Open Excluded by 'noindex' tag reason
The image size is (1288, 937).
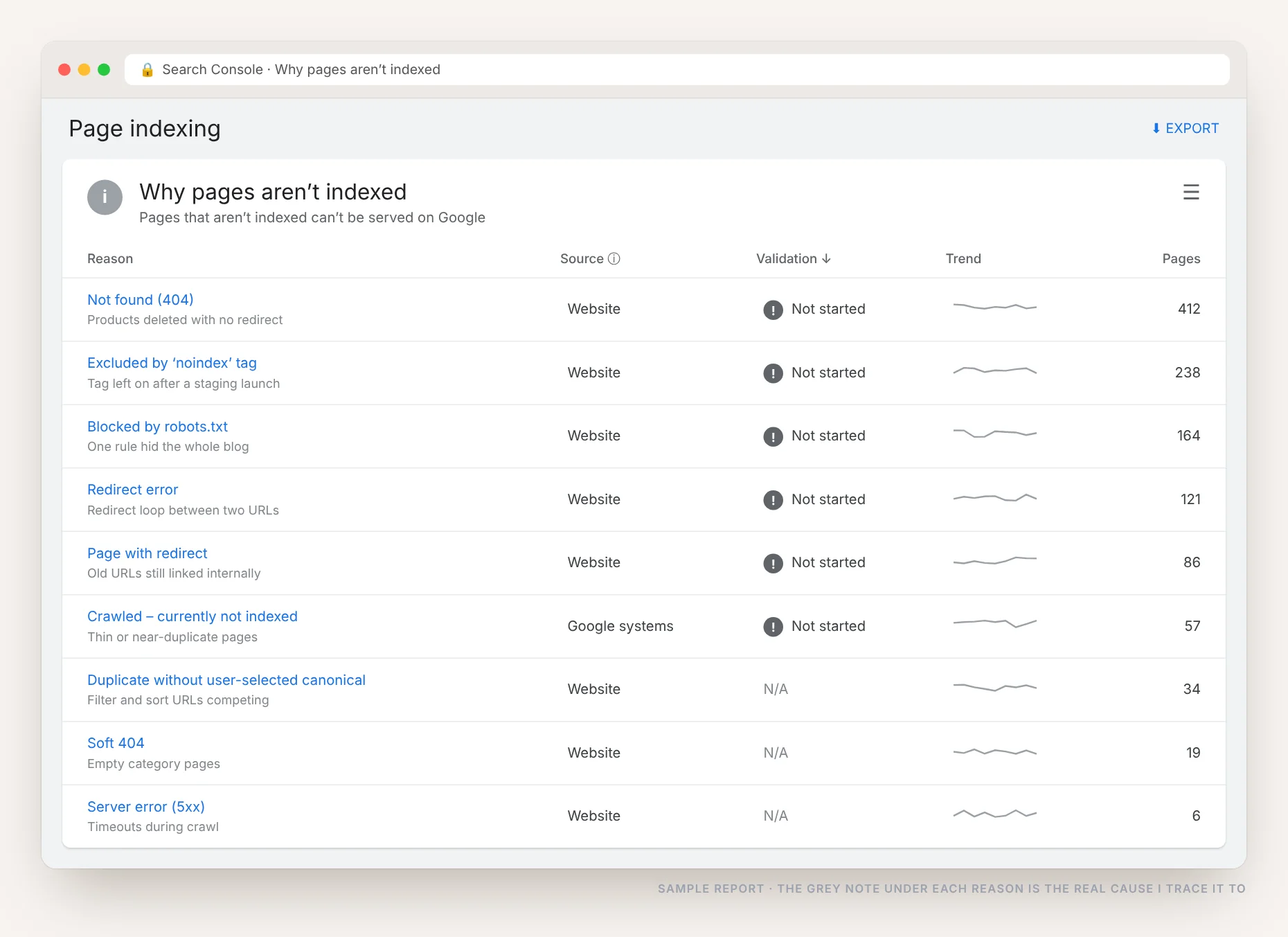tap(172, 363)
